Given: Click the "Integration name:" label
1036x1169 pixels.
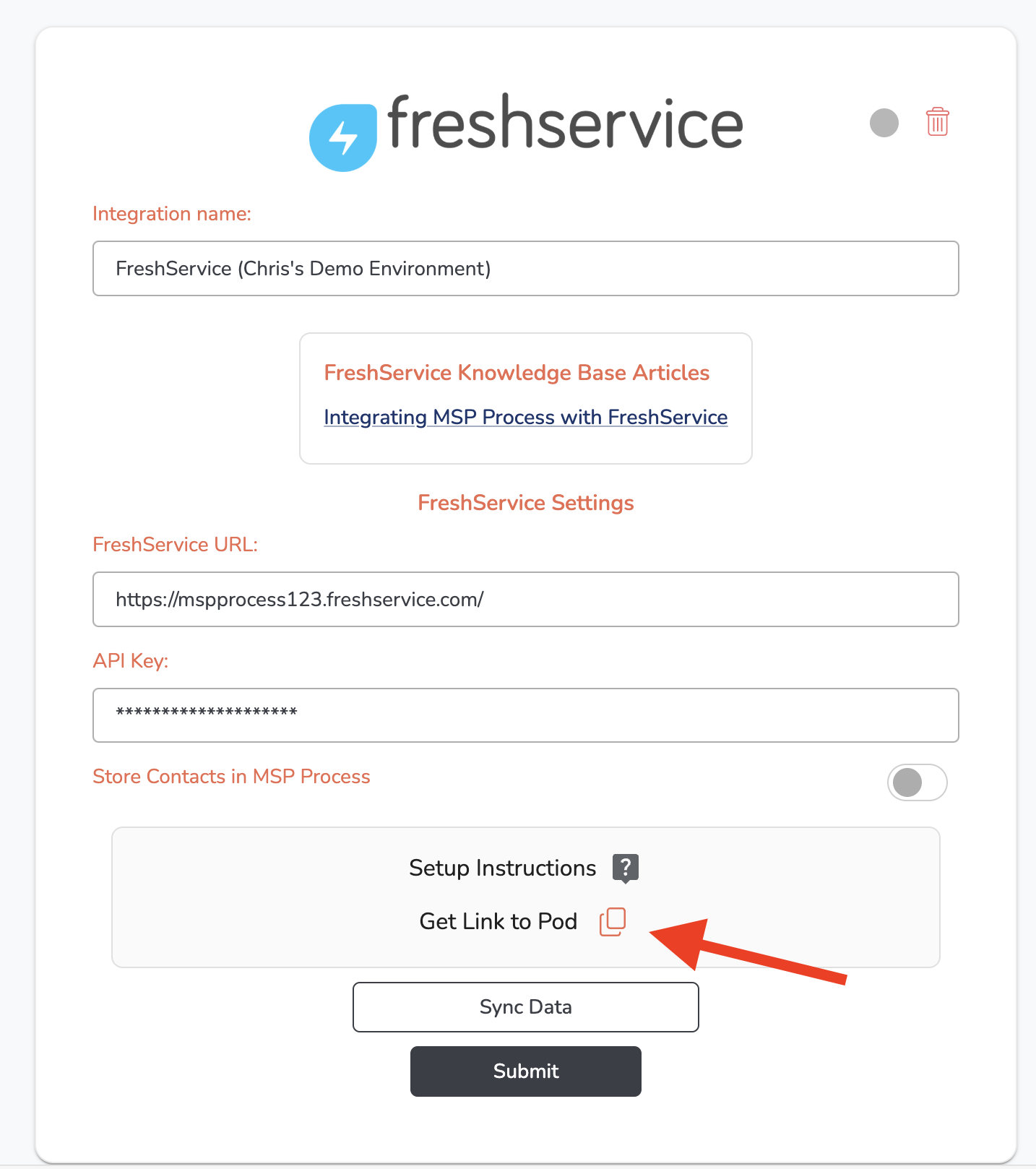Looking at the screenshot, I should coord(172,214).
